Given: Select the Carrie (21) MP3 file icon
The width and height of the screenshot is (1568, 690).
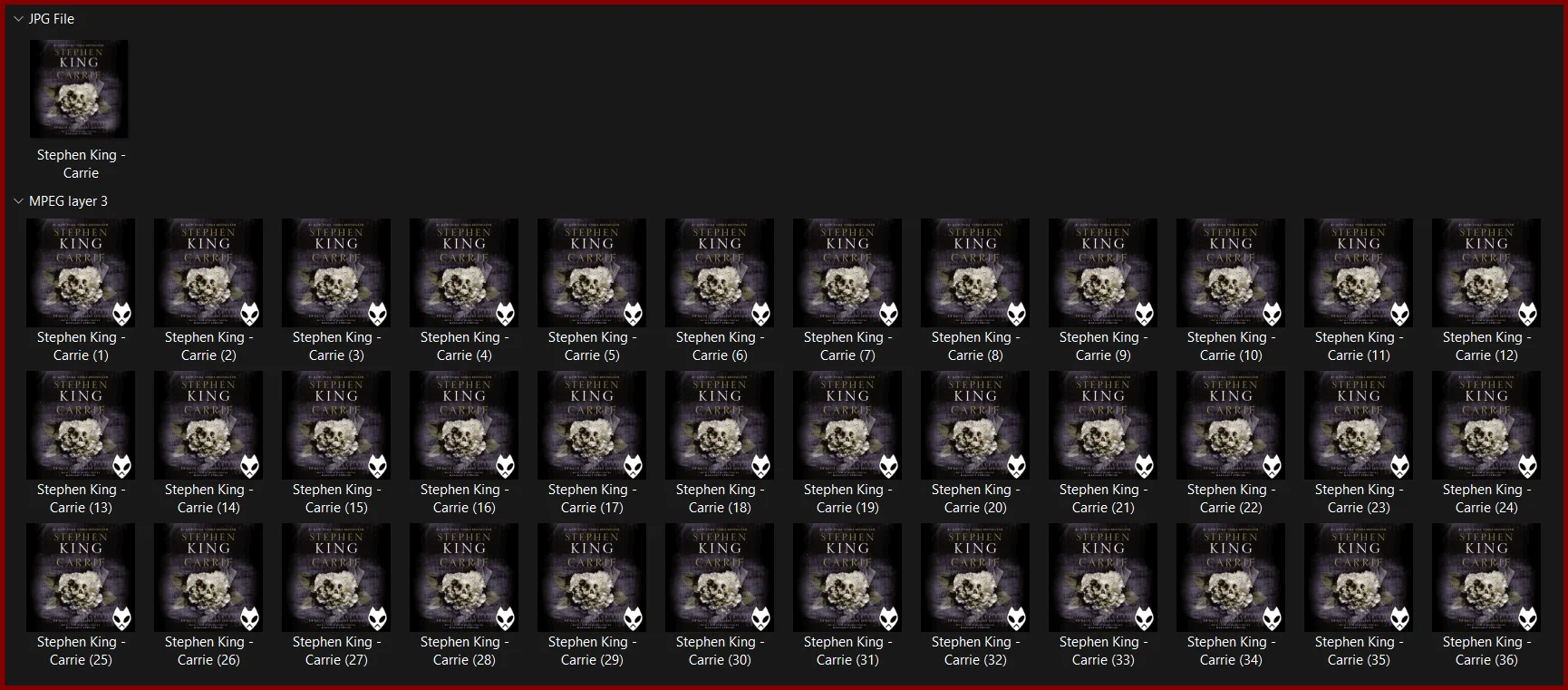Looking at the screenshot, I should pyautogui.click(x=1103, y=425).
